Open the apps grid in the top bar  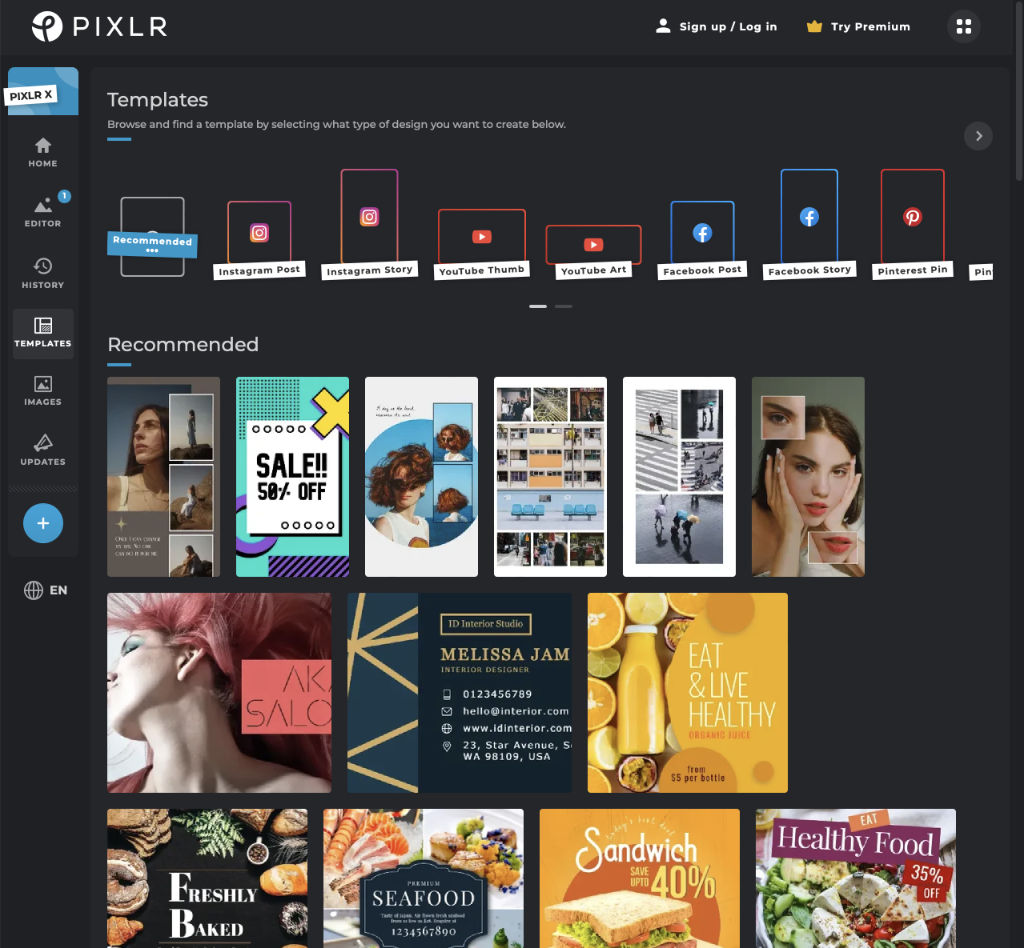[x=963, y=26]
